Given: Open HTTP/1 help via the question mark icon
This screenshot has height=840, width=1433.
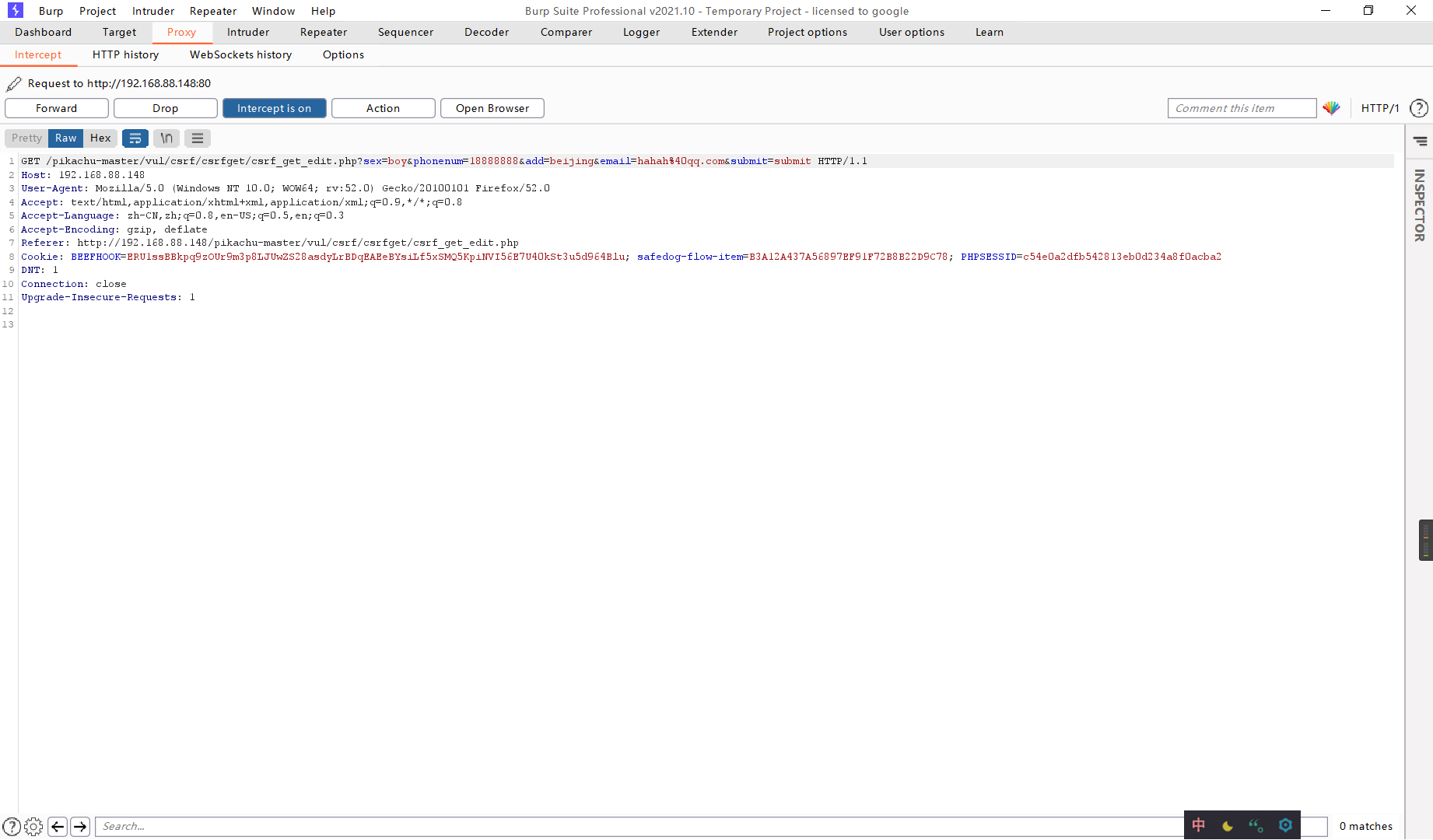Looking at the screenshot, I should coord(1419,108).
